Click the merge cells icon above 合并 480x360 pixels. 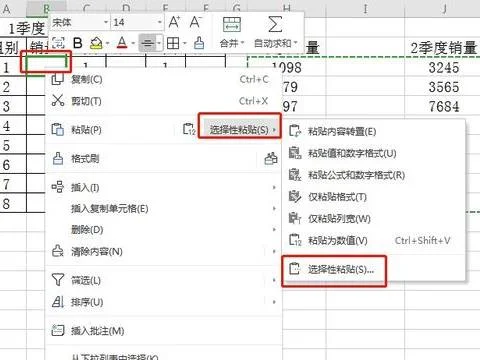click(232, 24)
